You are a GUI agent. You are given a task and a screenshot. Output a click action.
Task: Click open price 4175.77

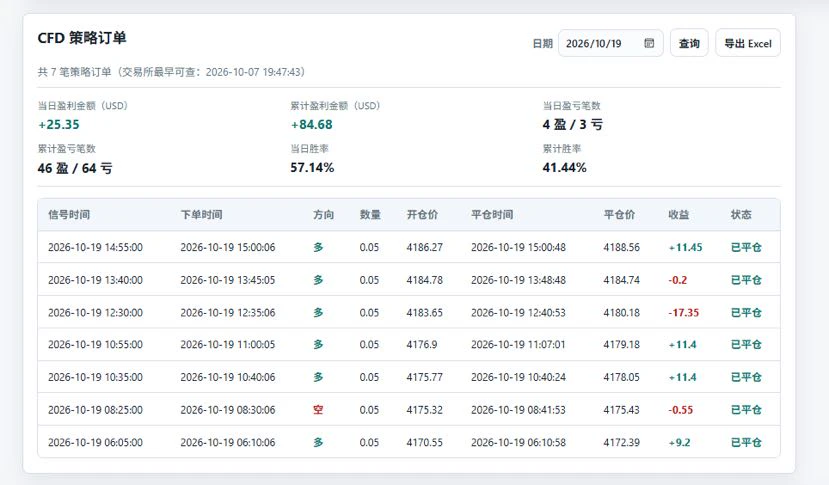point(425,378)
